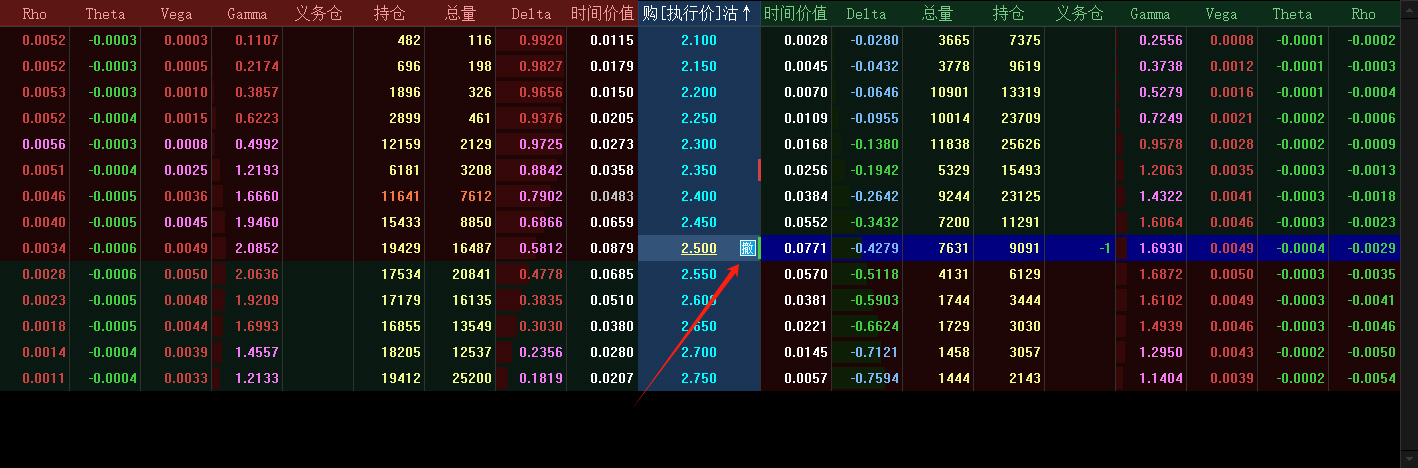
Task: Click the rightmost Rho column header
Action: (x=1363, y=14)
